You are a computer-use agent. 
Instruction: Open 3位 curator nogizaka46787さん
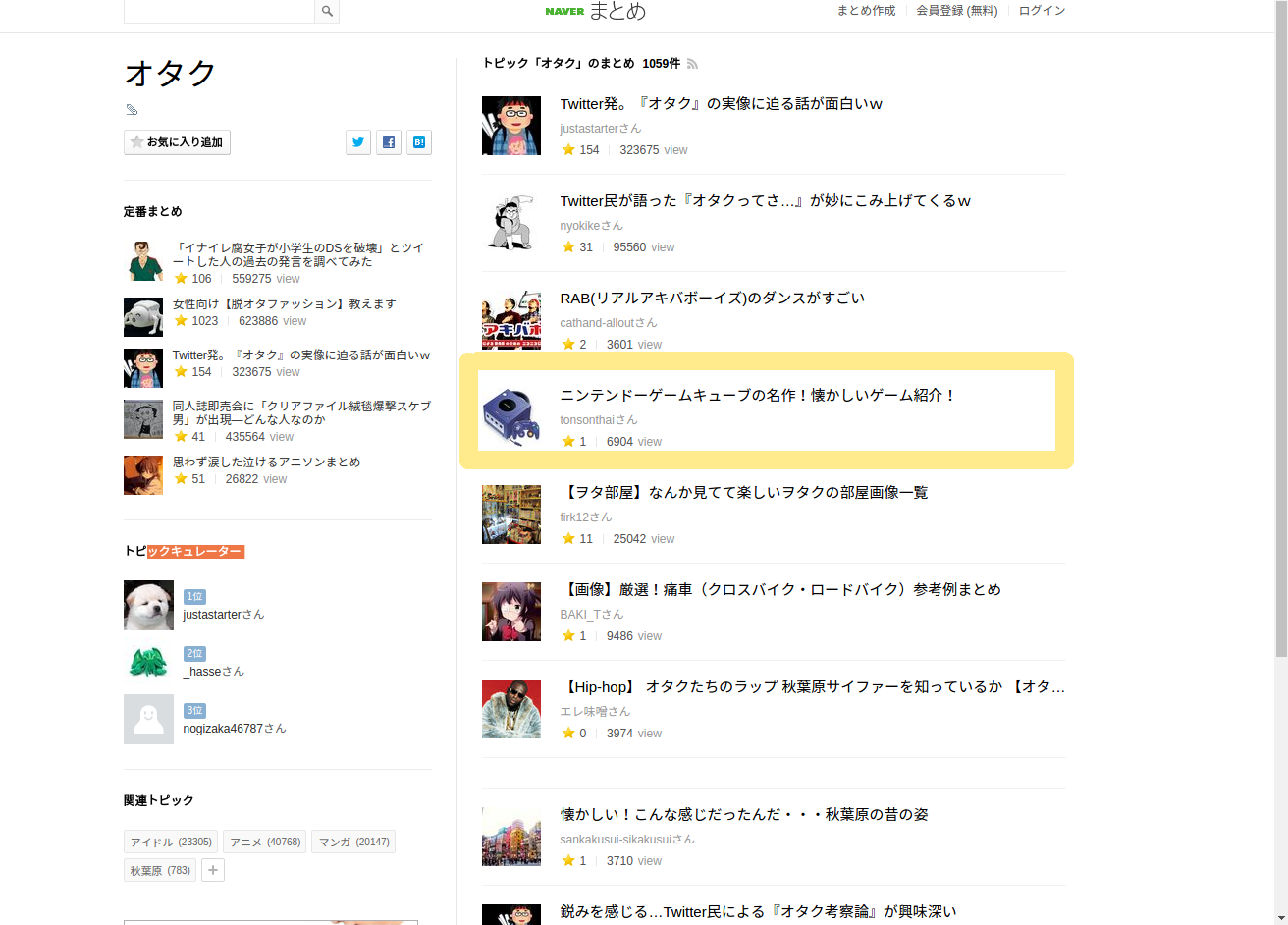point(235,729)
